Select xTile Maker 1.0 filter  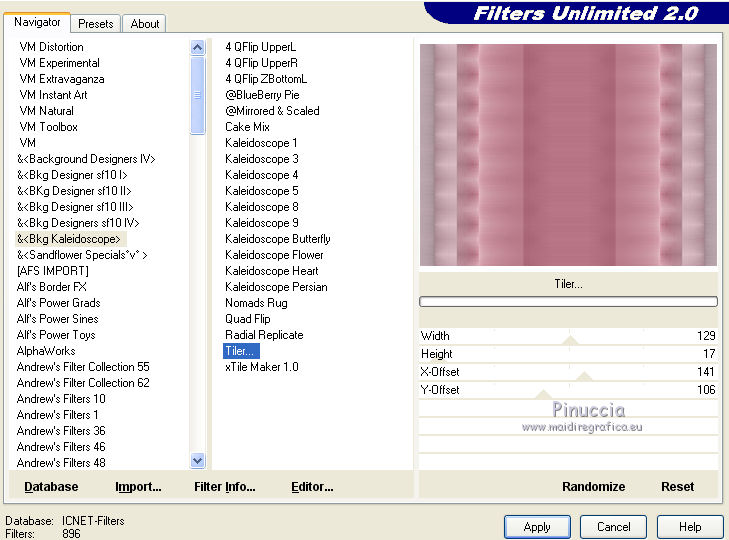click(262, 367)
